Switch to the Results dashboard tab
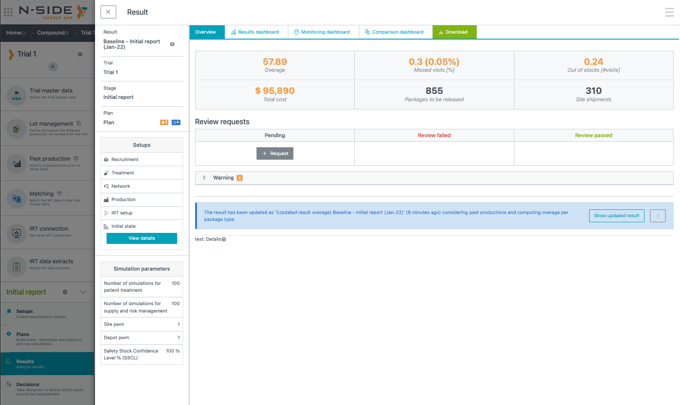This screenshot has width=680, height=405. coord(255,32)
